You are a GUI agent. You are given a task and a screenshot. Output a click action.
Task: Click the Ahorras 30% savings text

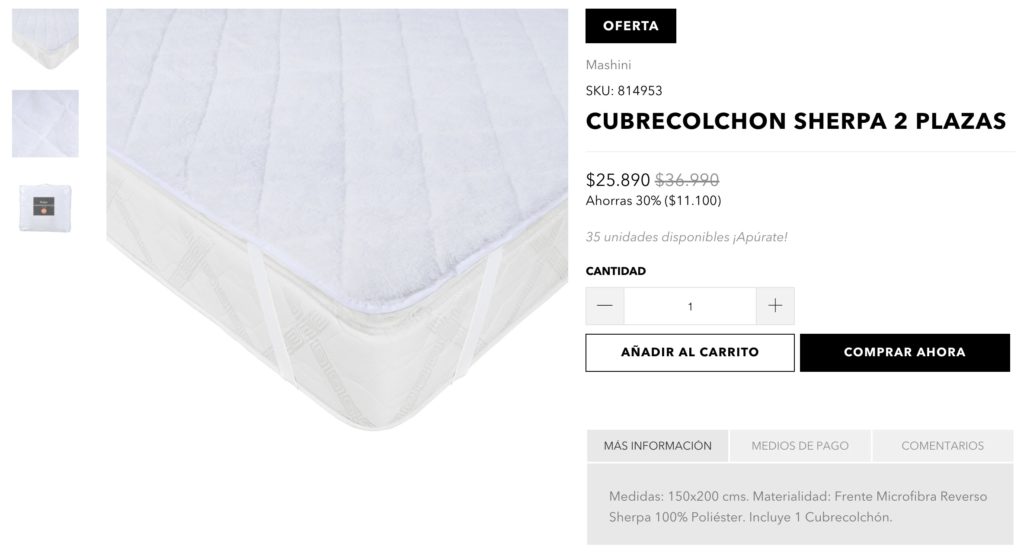click(x=653, y=201)
